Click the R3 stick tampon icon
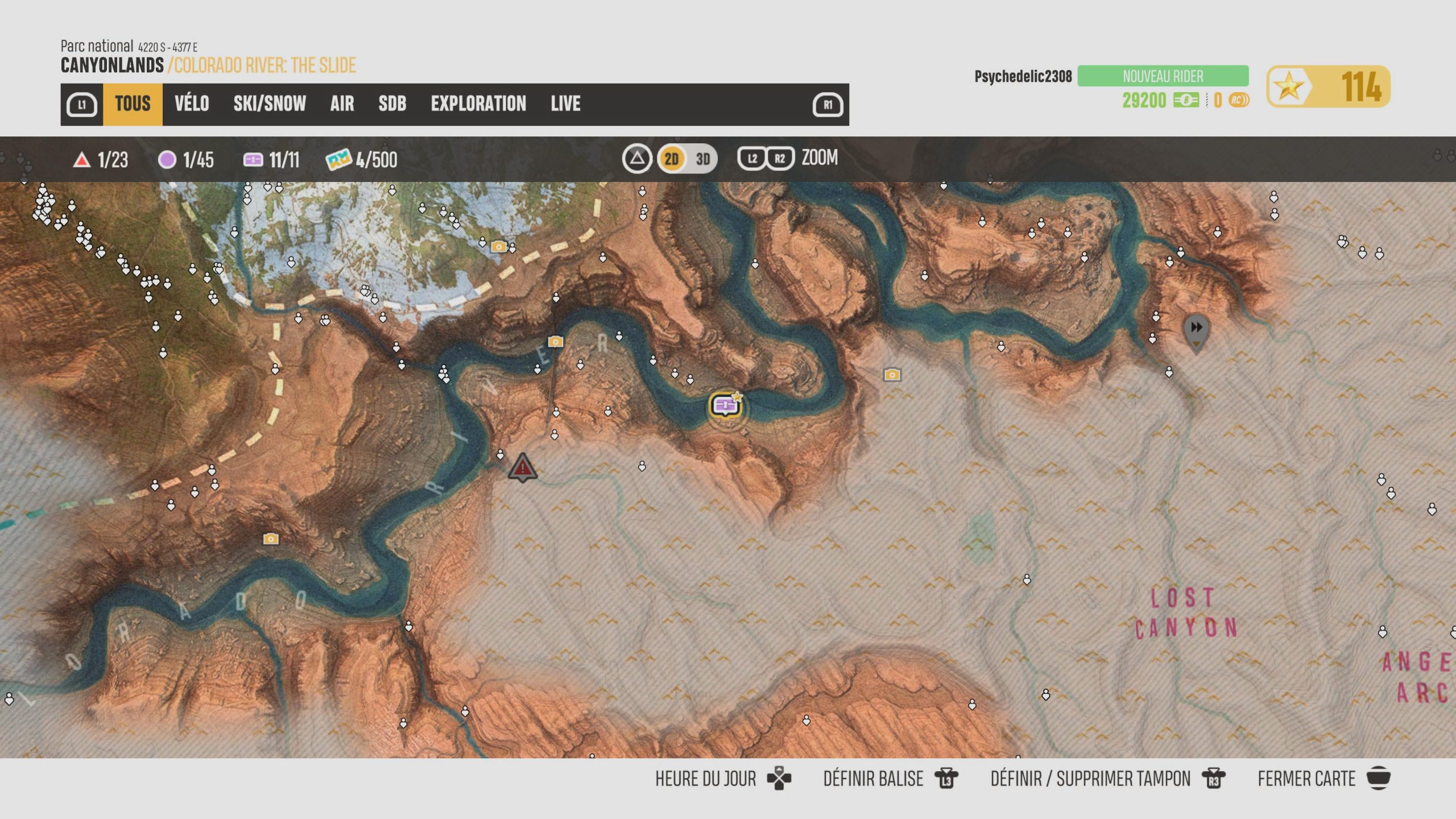The width and height of the screenshot is (1456, 819). tap(1214, 778)
